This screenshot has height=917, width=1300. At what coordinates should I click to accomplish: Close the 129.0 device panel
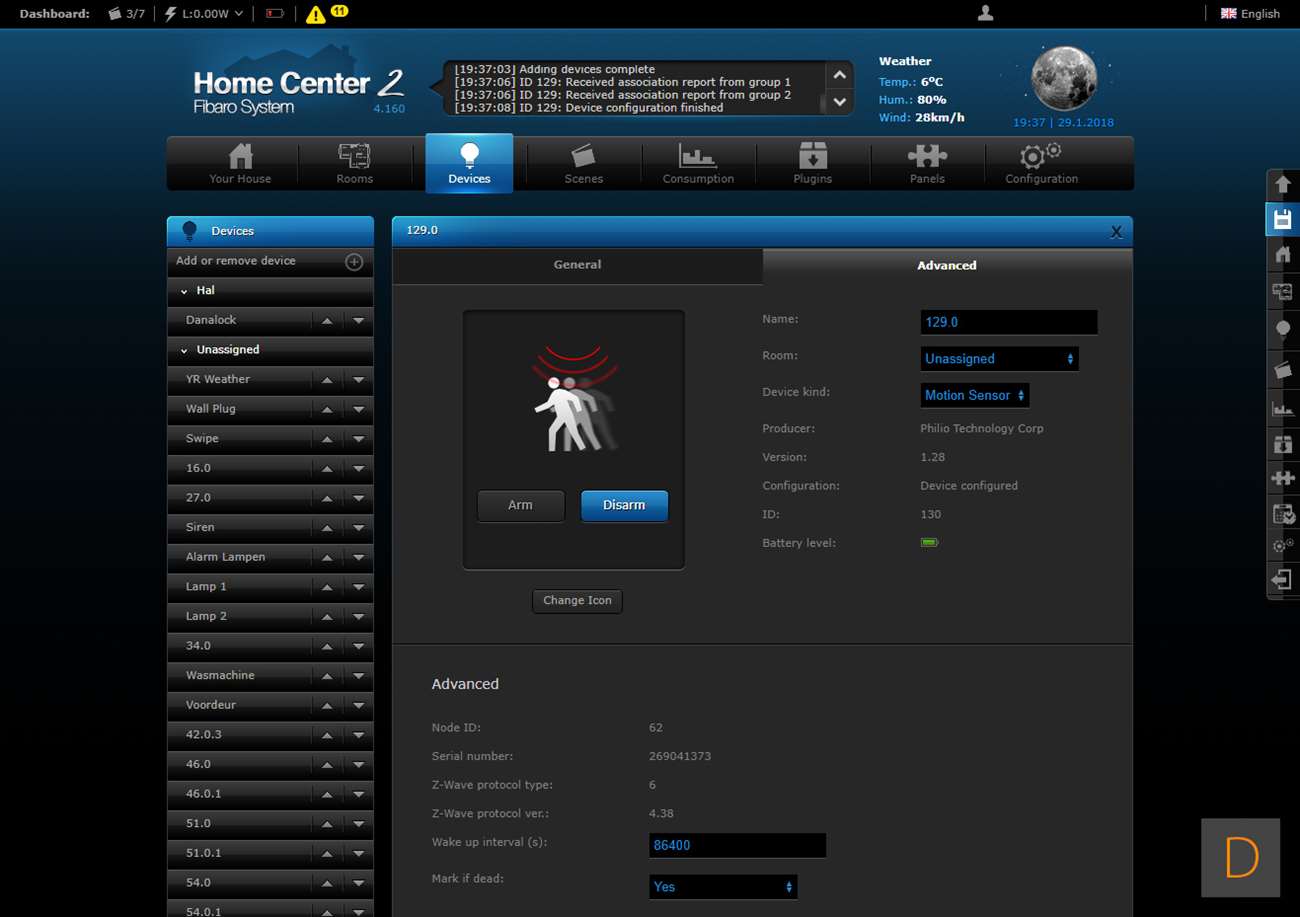[x=1116, y=232]
